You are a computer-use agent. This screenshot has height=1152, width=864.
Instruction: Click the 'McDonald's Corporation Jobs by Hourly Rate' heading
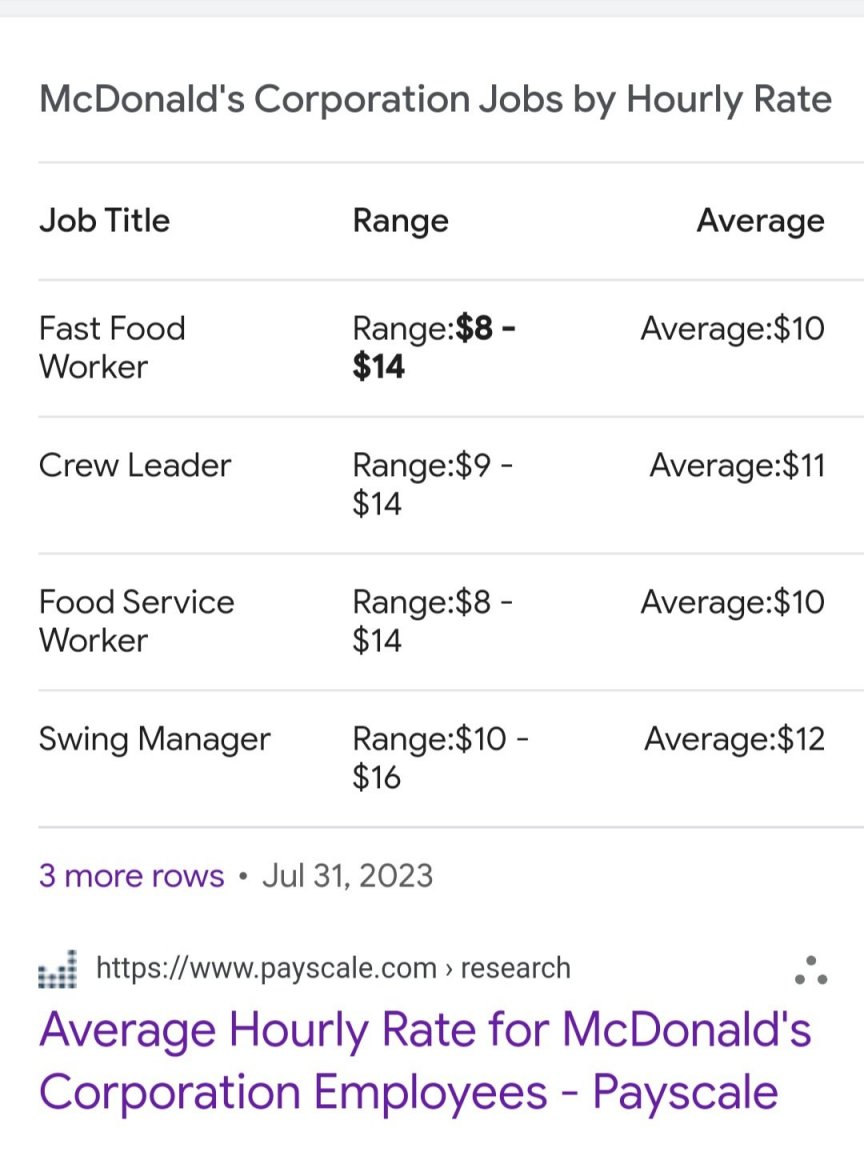click(436, 100)
